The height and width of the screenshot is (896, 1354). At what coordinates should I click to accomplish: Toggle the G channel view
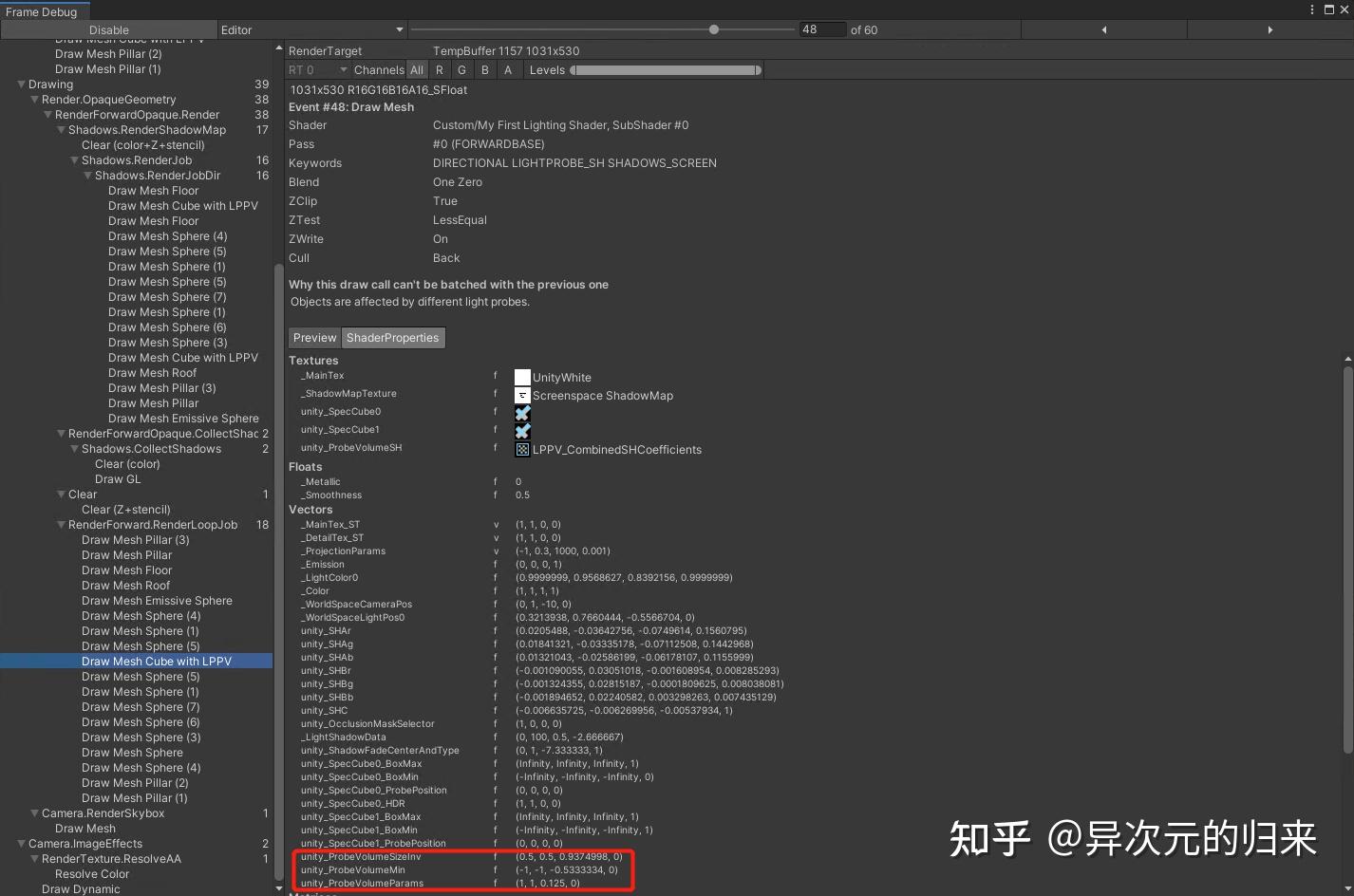(461, 69)
